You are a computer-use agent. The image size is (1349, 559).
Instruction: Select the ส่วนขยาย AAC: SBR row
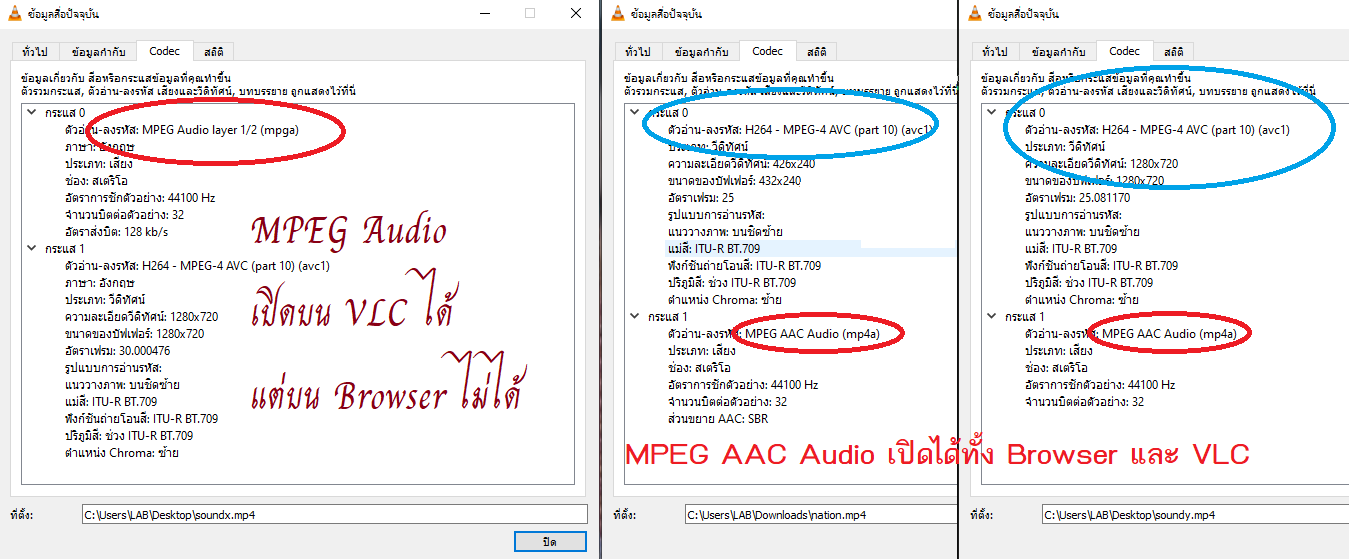coord(717,419)
